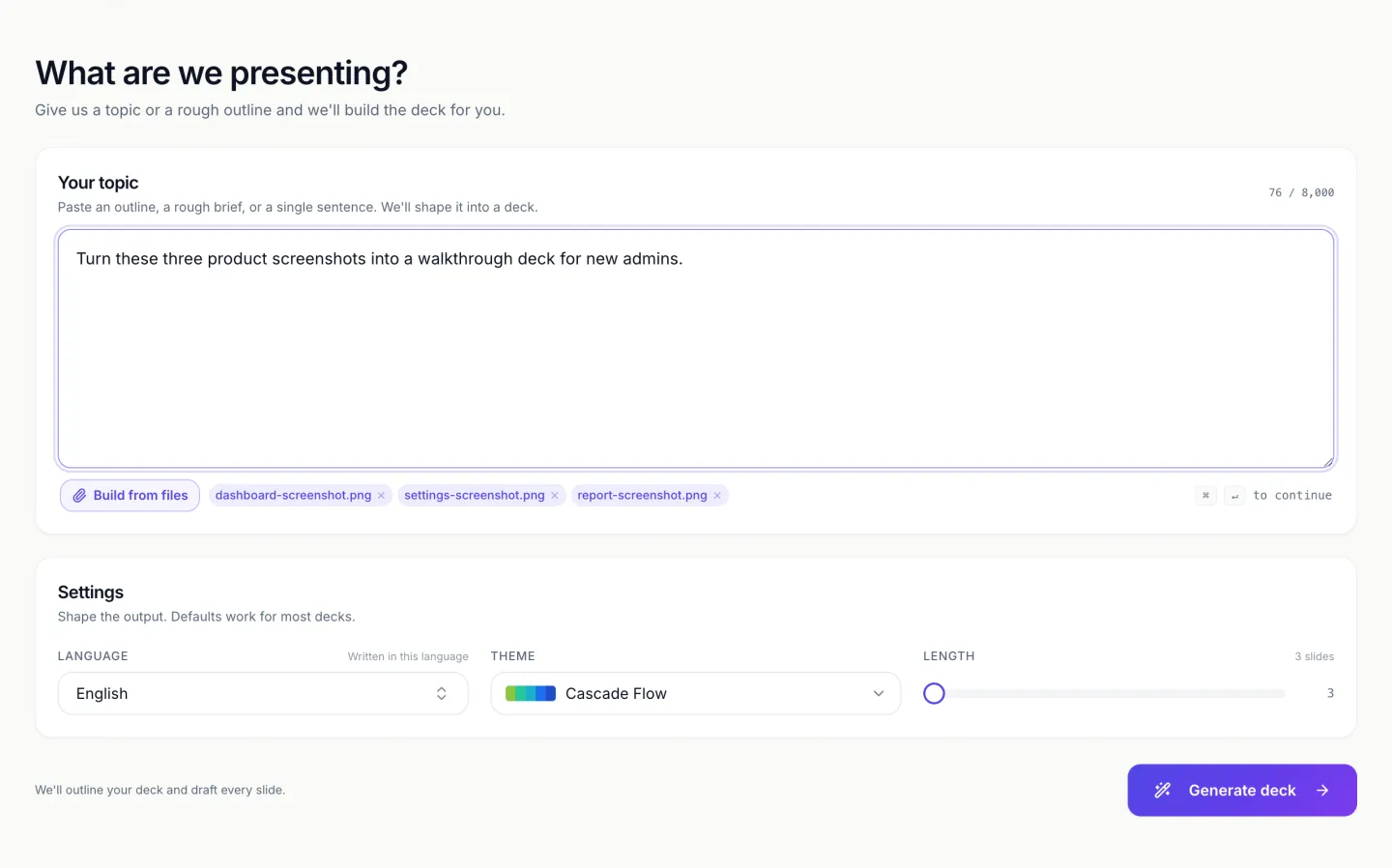1392x868 pixels.
Task: Select the report-screenshot.png file chip
Action: (650, 496)
